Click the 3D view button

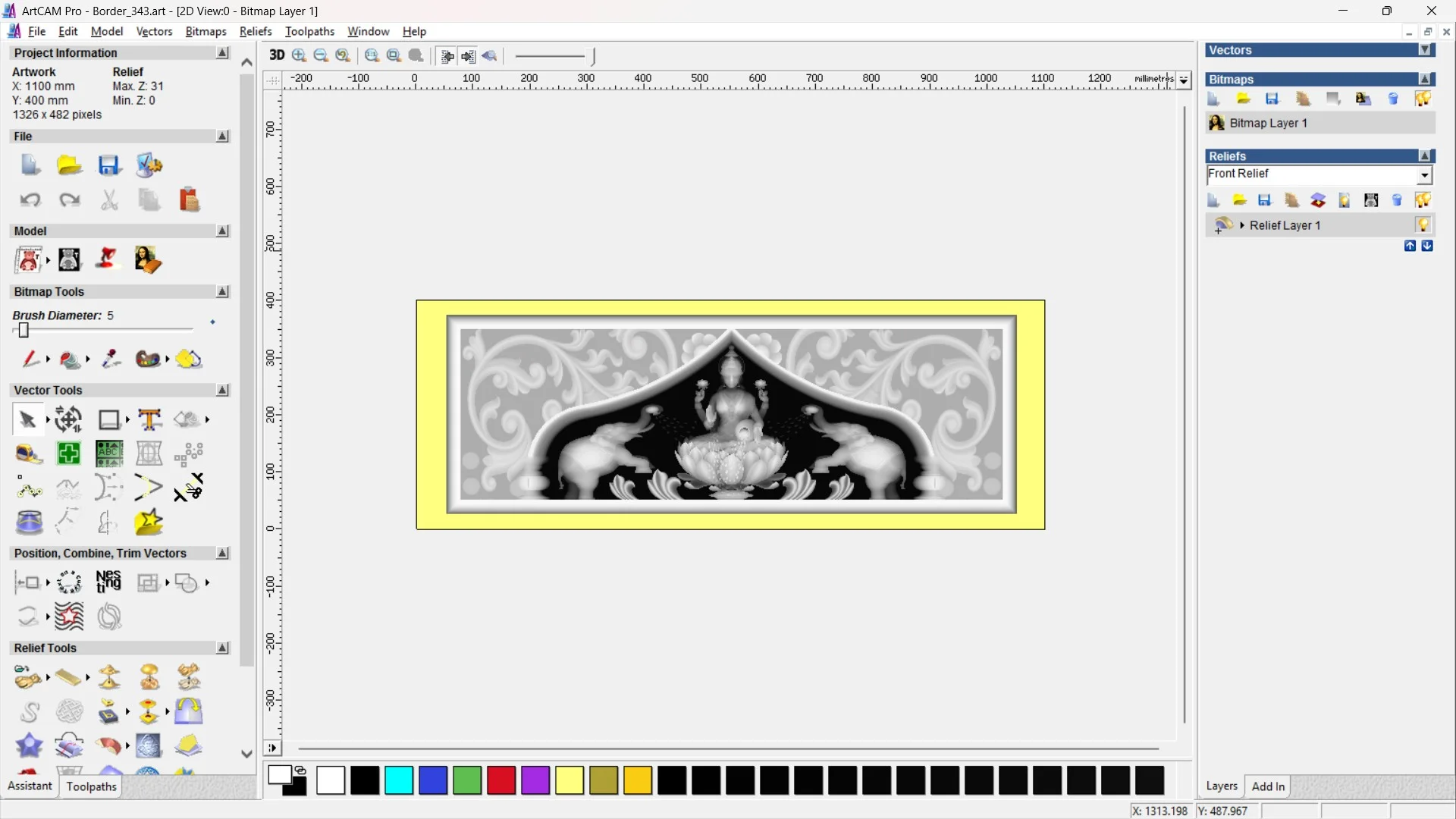tap(277, 55)
